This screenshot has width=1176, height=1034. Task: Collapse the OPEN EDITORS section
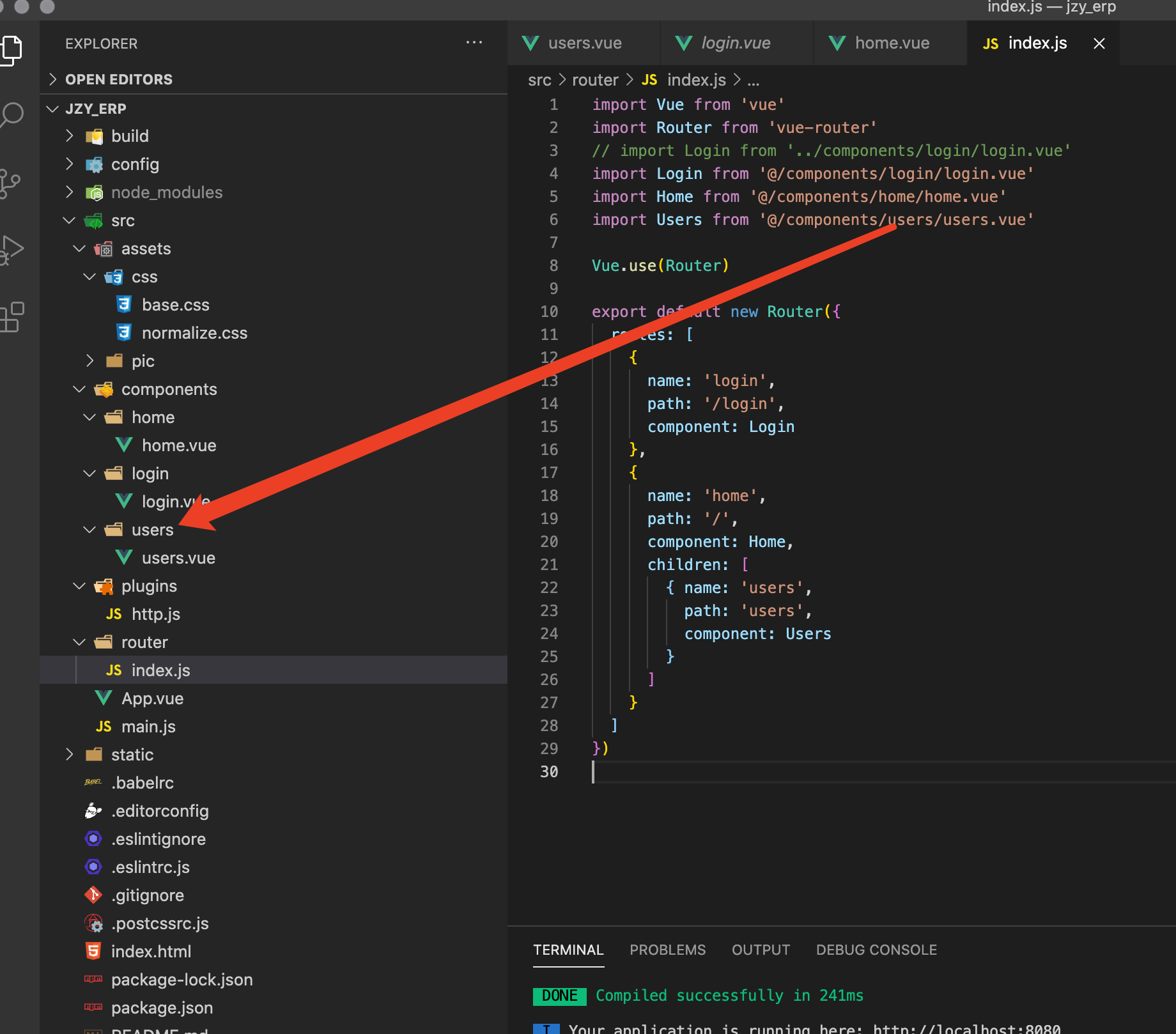click(53, 79)
